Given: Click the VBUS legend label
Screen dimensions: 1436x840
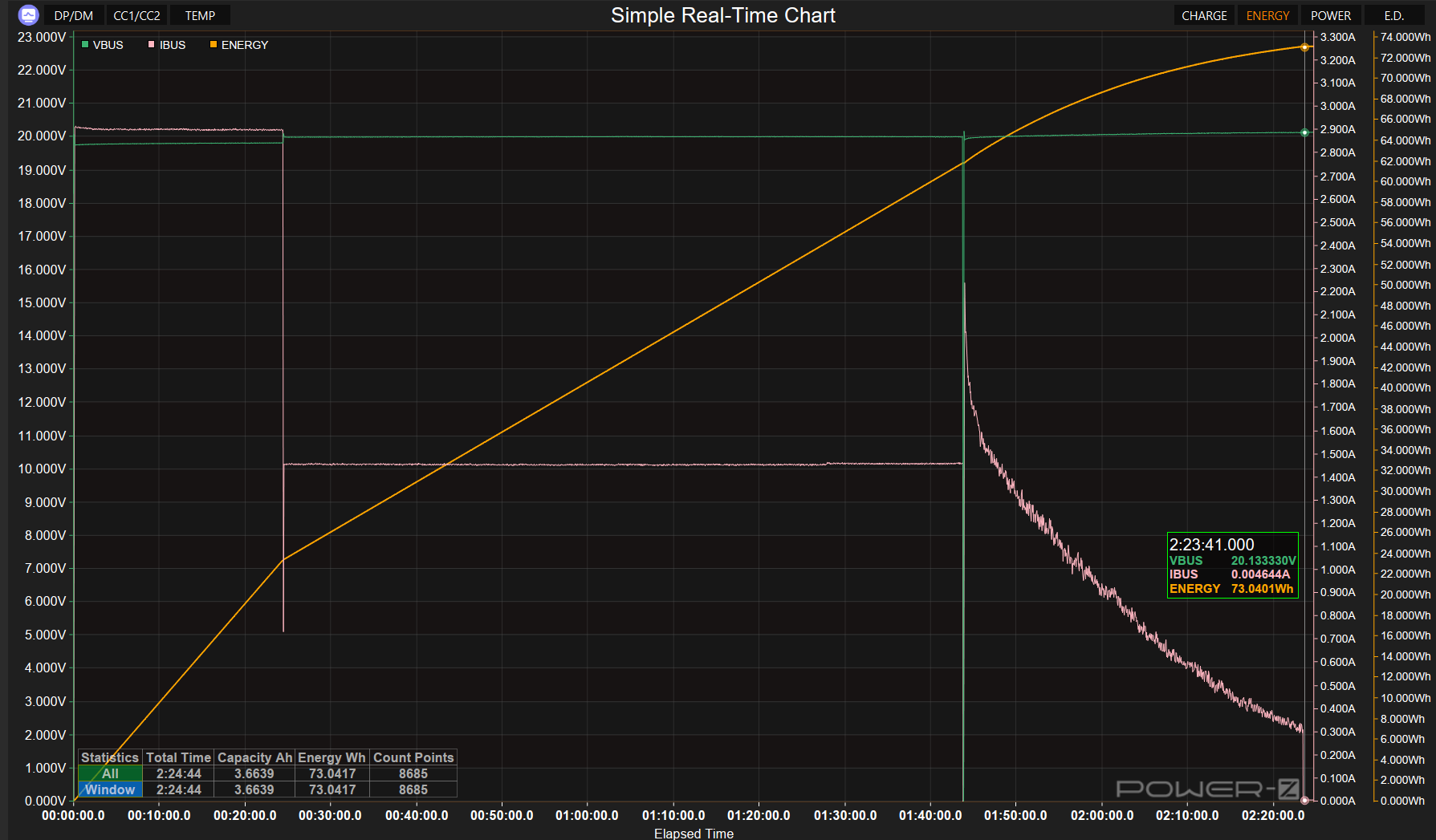Looking at the screenshot, I should point(108,45).
